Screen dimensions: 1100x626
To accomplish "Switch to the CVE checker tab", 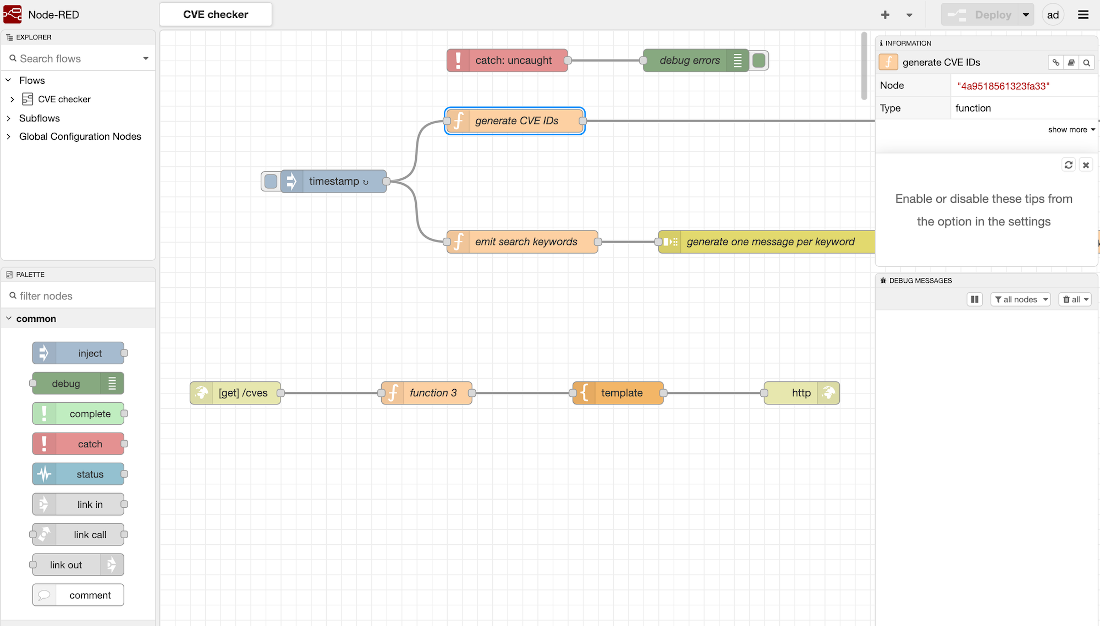I will (x=216, y=15).
